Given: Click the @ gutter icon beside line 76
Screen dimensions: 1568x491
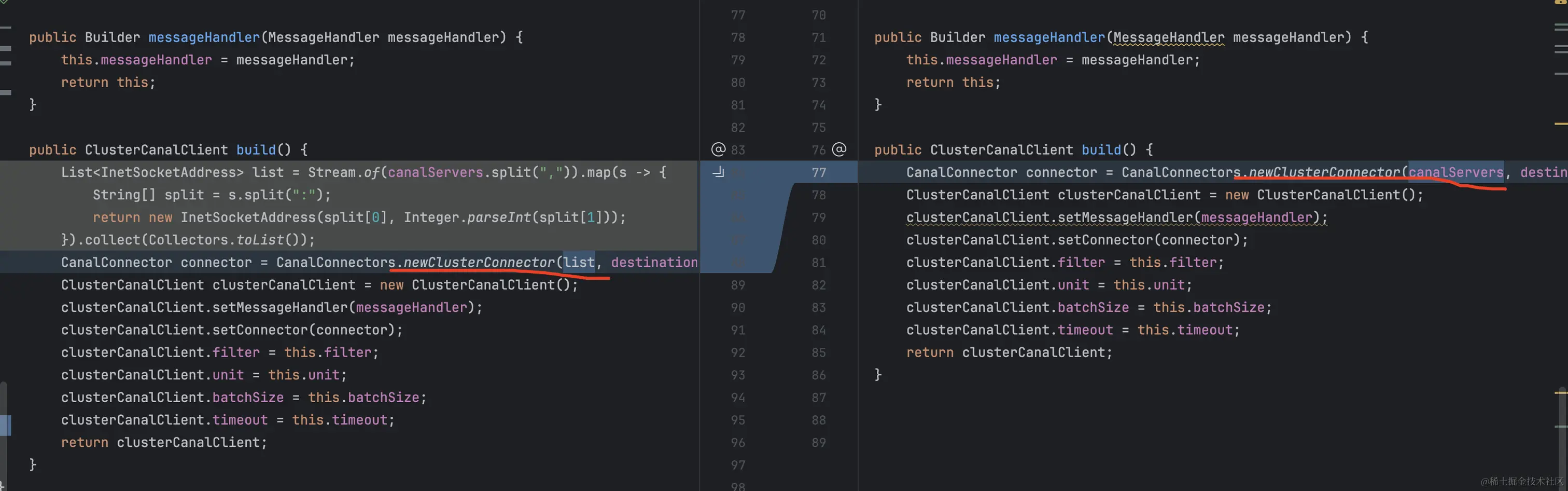Looking at the screenshot, I should click(x=839, y=149).
